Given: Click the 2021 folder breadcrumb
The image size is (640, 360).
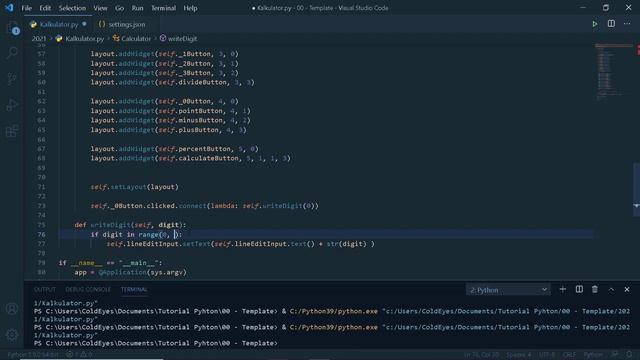Looking at the screenshot, I should [39, 39].
